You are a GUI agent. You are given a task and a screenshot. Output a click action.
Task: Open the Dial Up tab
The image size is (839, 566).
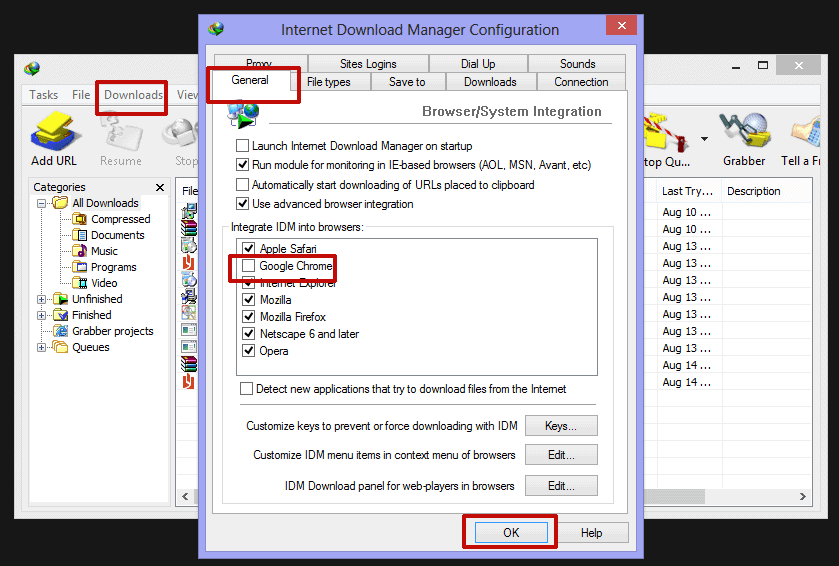click(478, 64)
